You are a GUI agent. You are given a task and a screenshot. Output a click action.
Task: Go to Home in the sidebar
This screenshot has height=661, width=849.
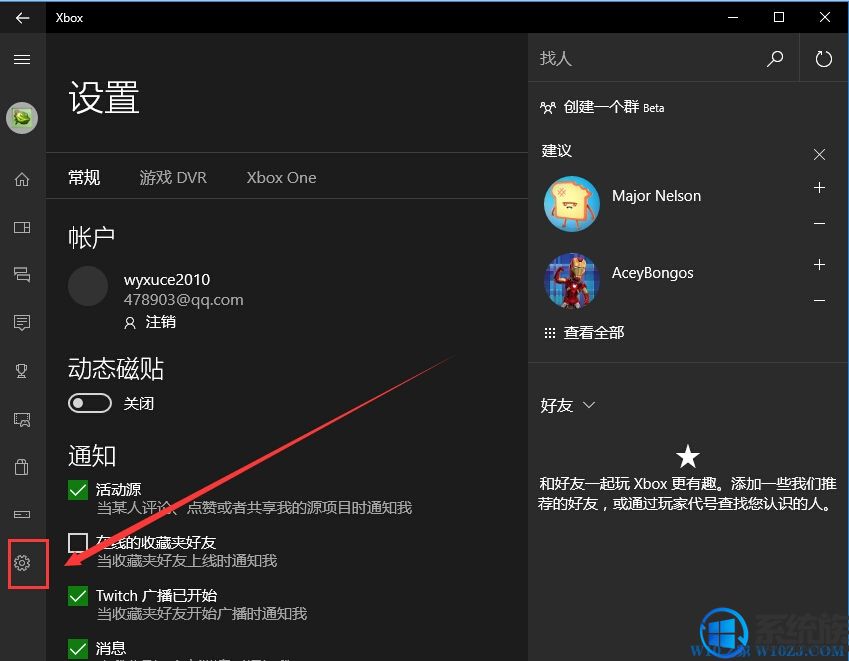[x=22, y=179]
